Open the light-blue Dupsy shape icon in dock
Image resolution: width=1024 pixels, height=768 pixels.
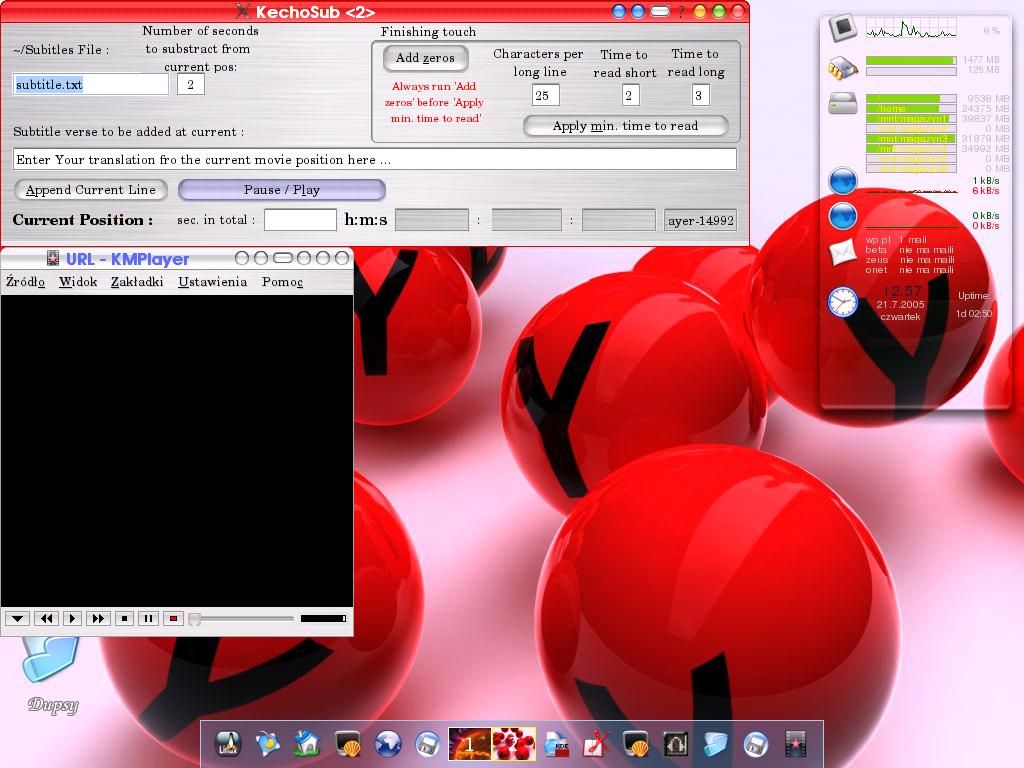click(716, 743)
